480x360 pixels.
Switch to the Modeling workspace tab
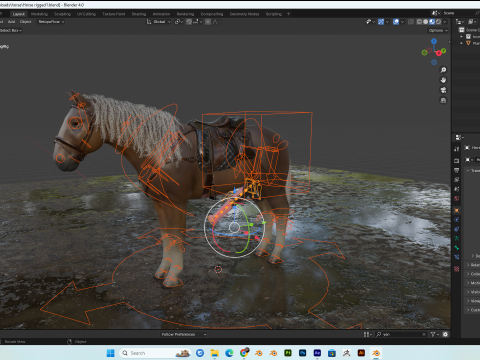coord(39,14)
